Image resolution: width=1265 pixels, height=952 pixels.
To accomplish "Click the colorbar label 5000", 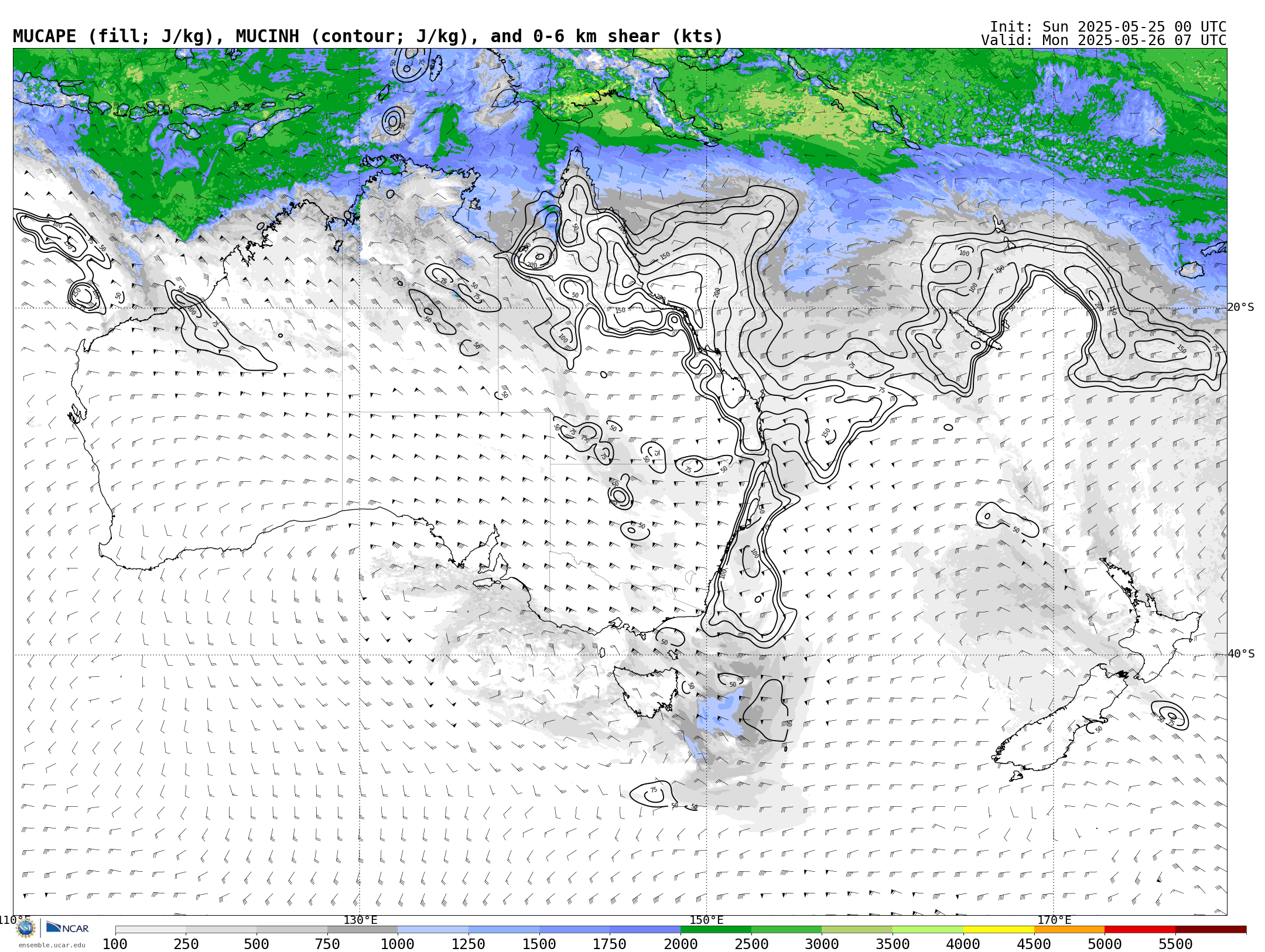I will point(1105,944).
